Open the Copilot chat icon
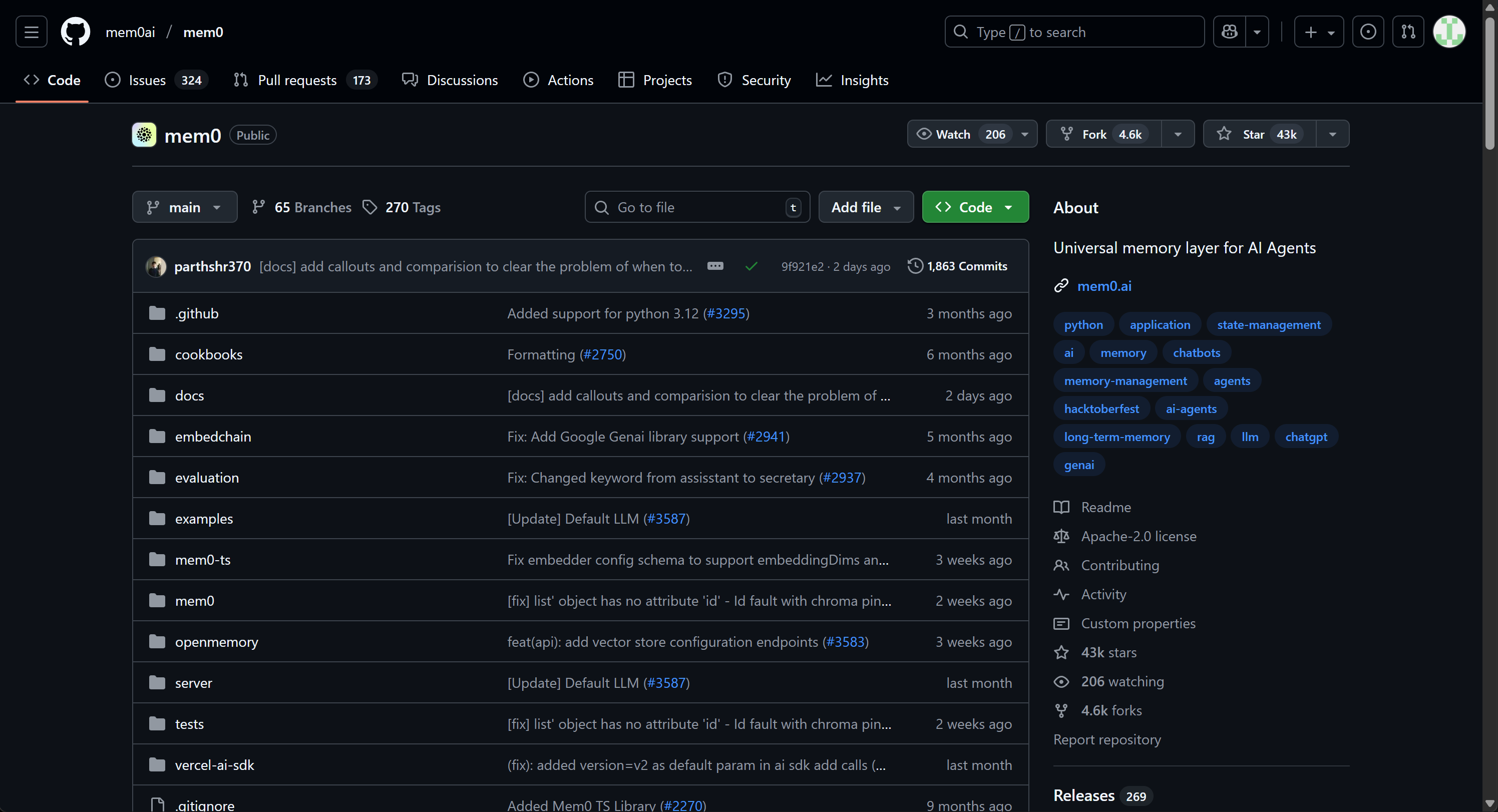 pyautogui.click(x=1229, y=32)
